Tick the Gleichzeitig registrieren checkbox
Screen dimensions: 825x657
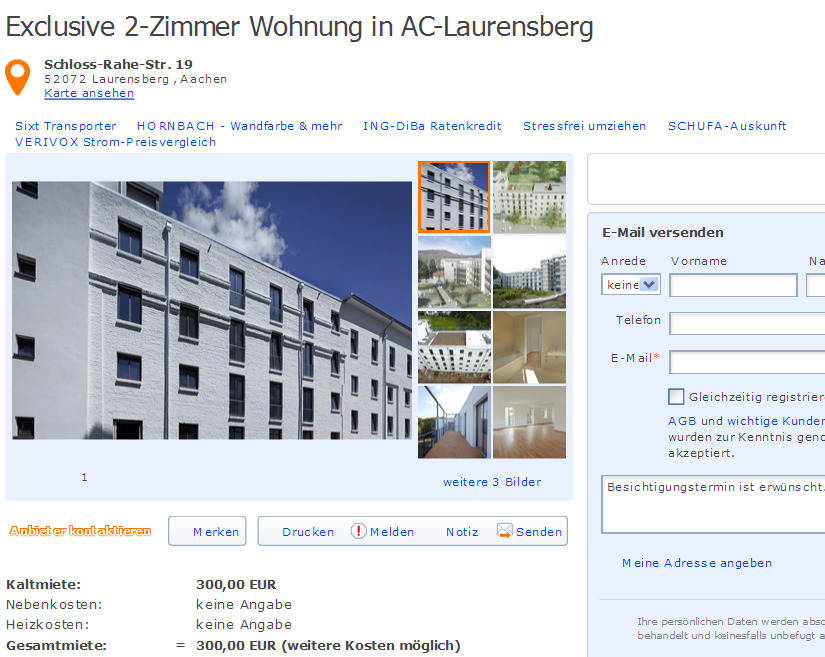676,397
